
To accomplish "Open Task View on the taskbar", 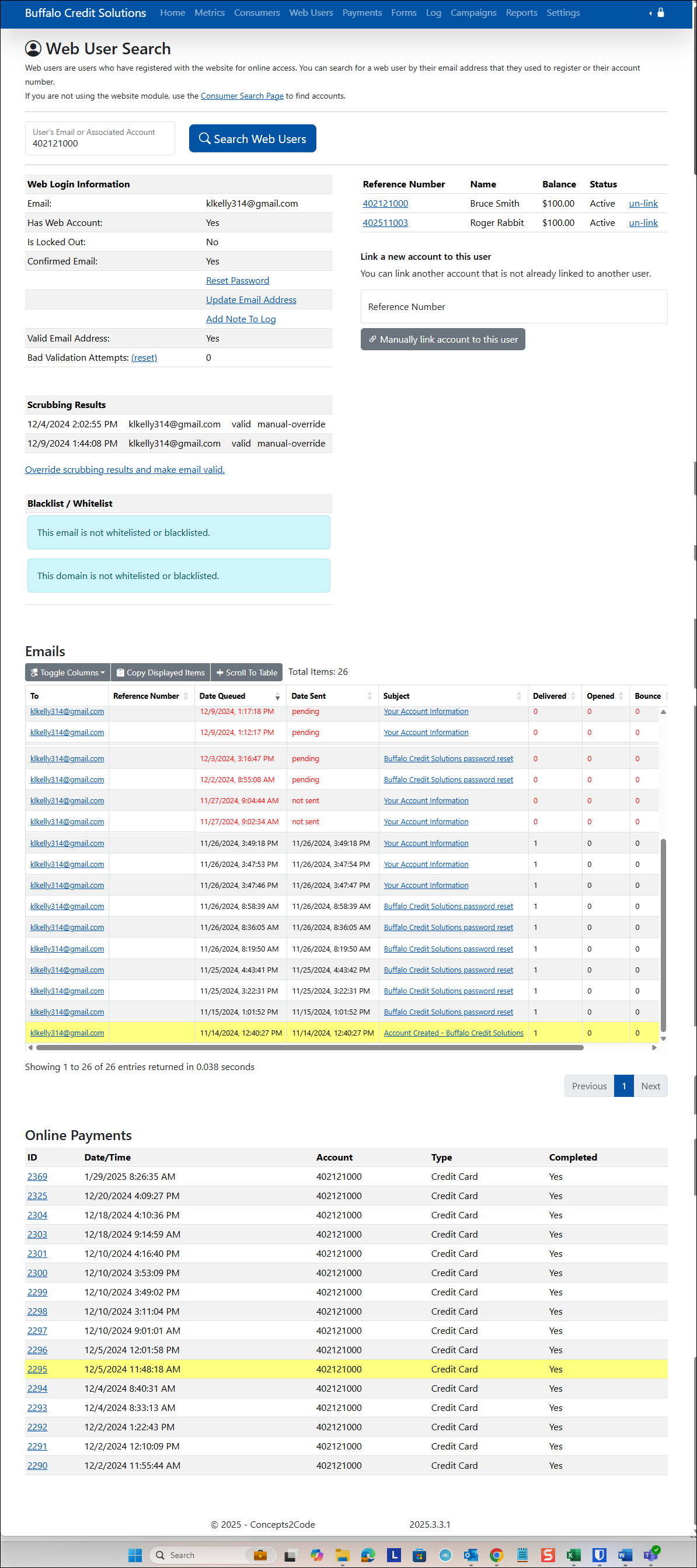I will click(290, 1555).
